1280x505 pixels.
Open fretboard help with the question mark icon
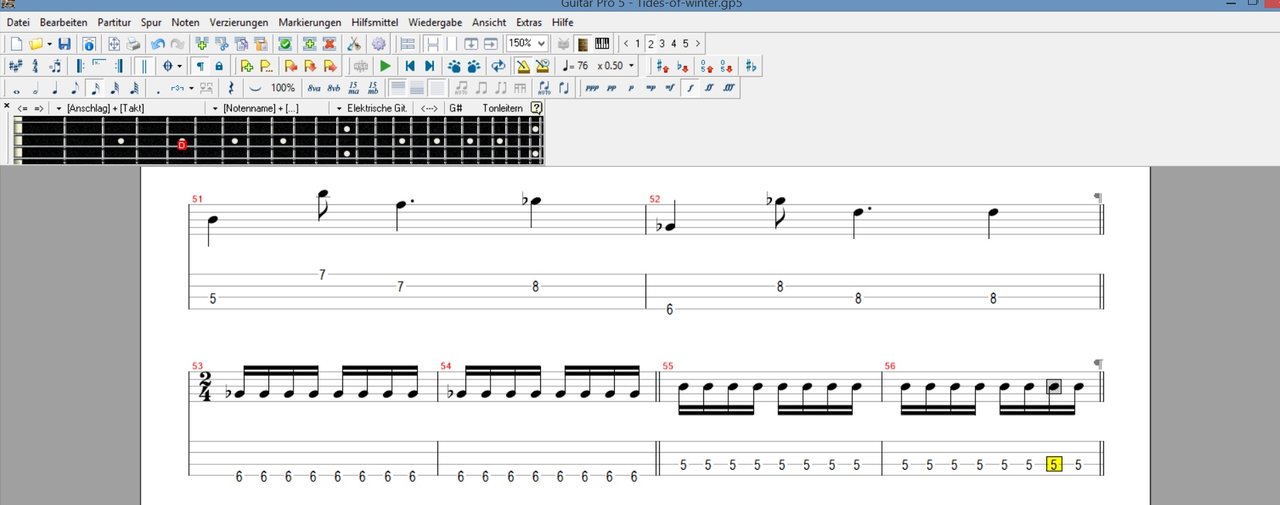tap(536, 108)
